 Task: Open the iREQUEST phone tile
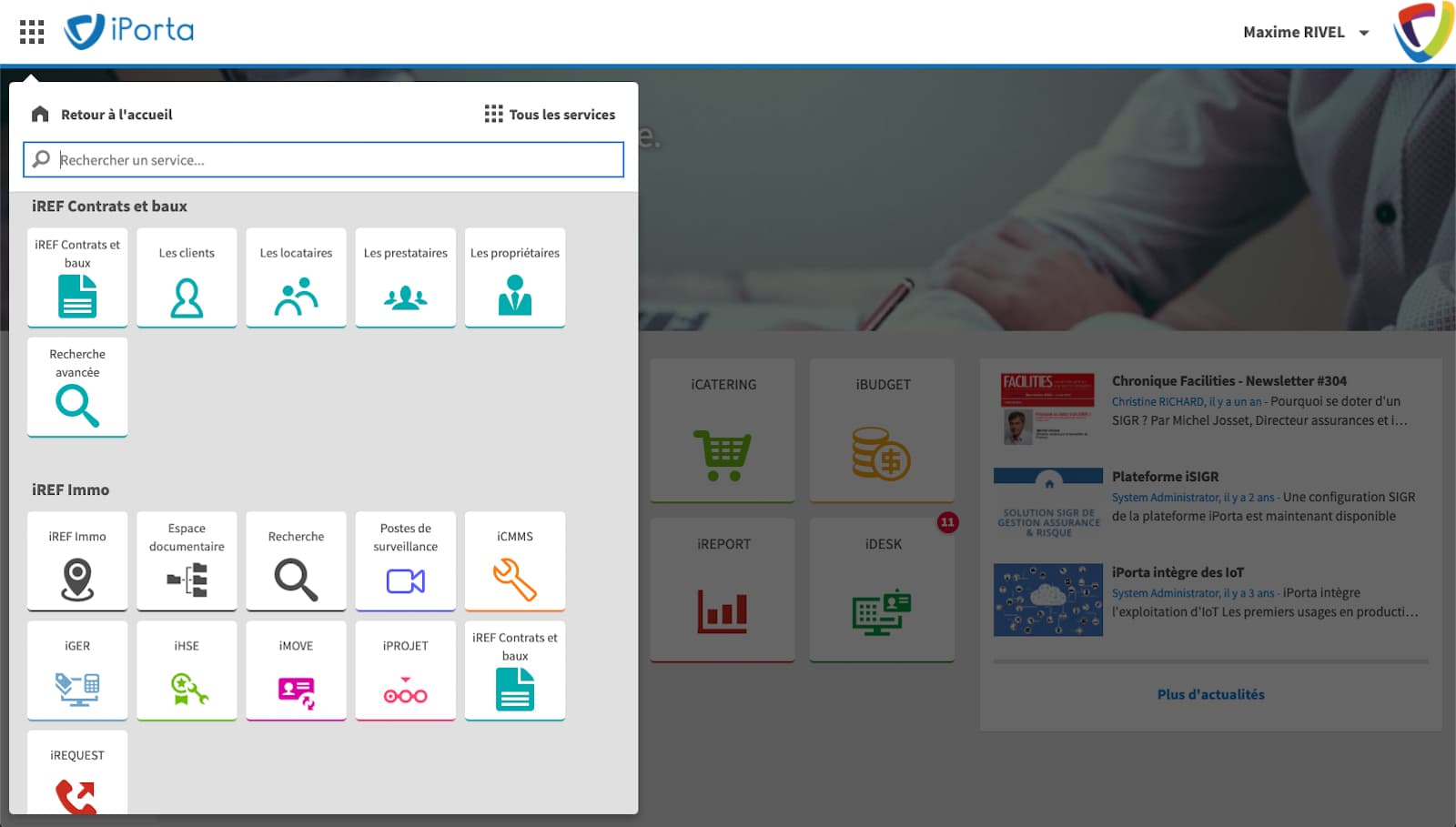tap(77, 772)
